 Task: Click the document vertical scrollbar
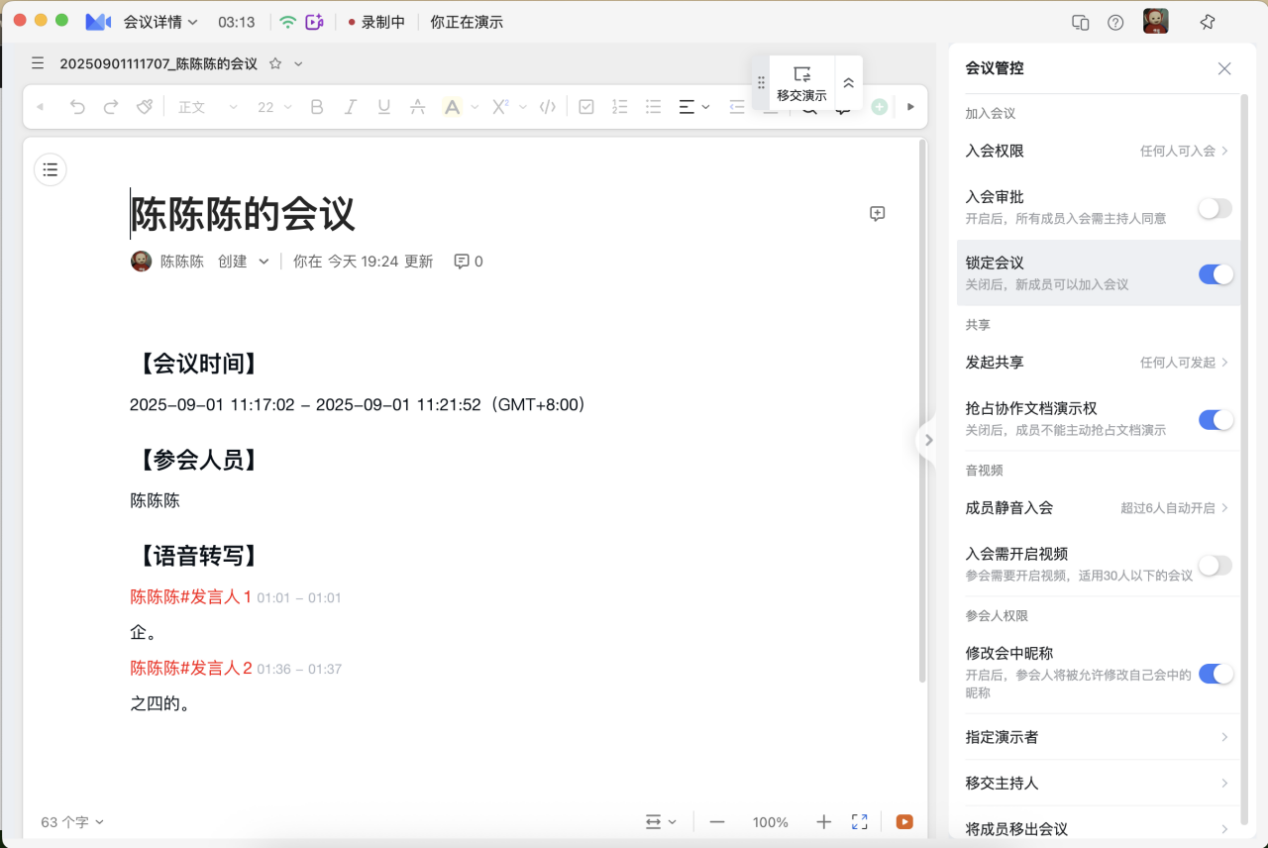921,411
